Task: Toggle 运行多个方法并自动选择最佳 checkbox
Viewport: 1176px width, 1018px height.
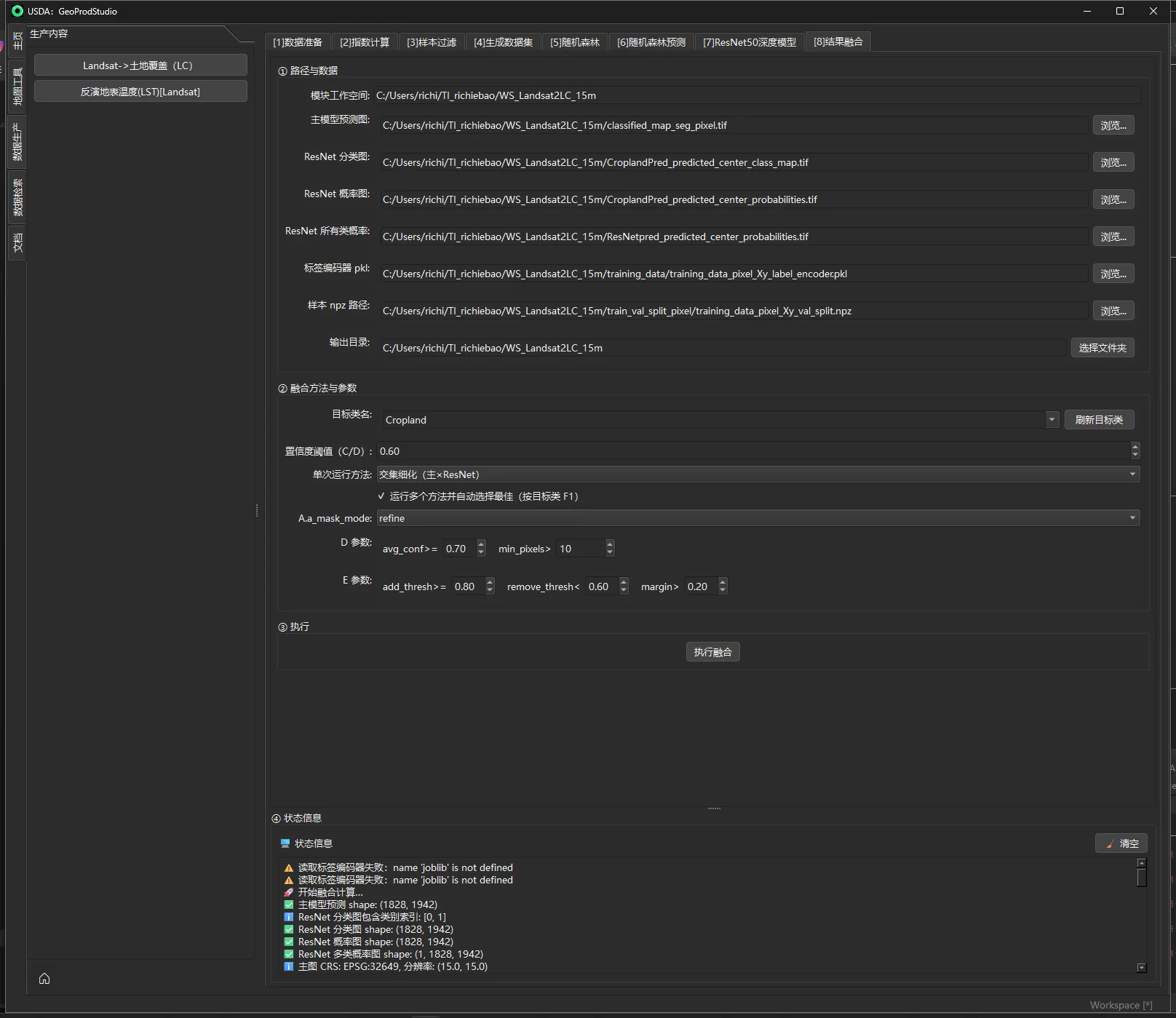Action: pos(381,496)
